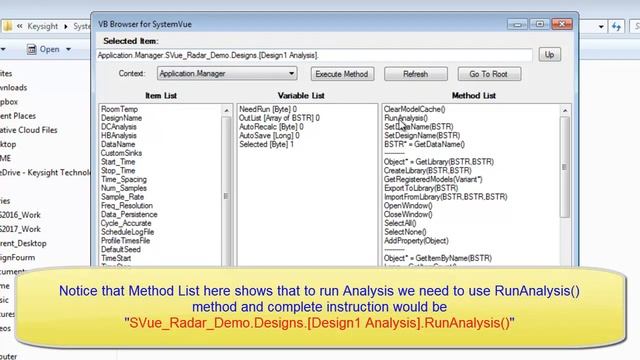Select ProfileTimesFile in Item List
Viewport: 640px width, 360px height.
[x=125, y=241]
